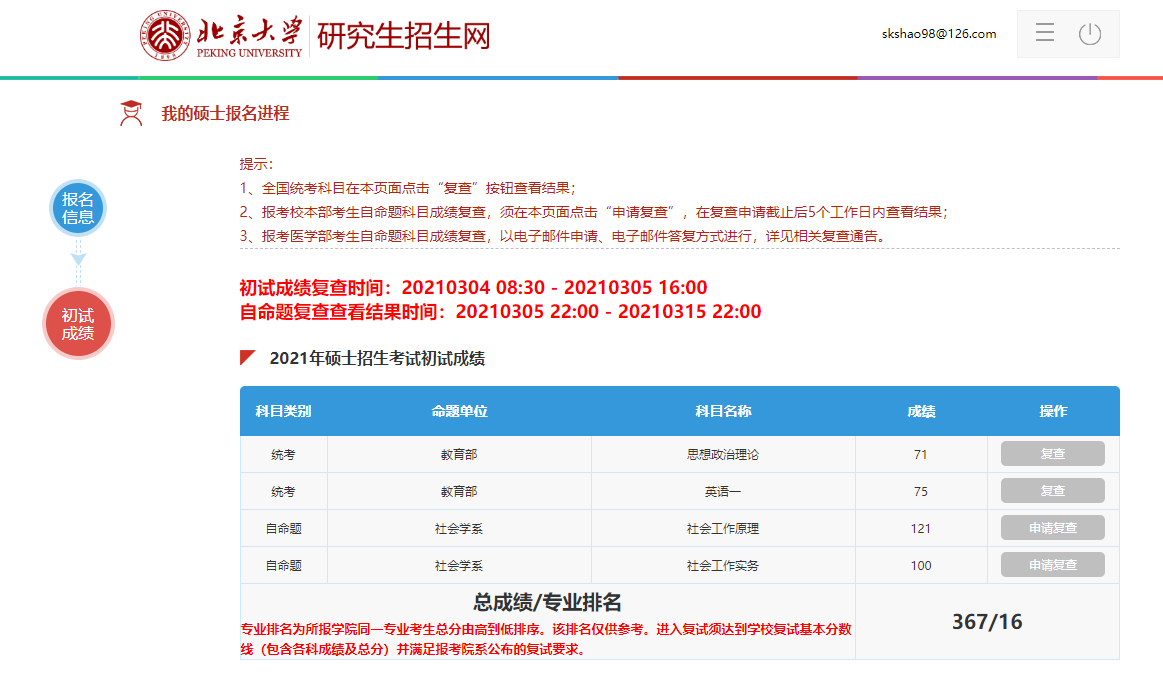Click the 科目名称 column header

pos(723,411)
